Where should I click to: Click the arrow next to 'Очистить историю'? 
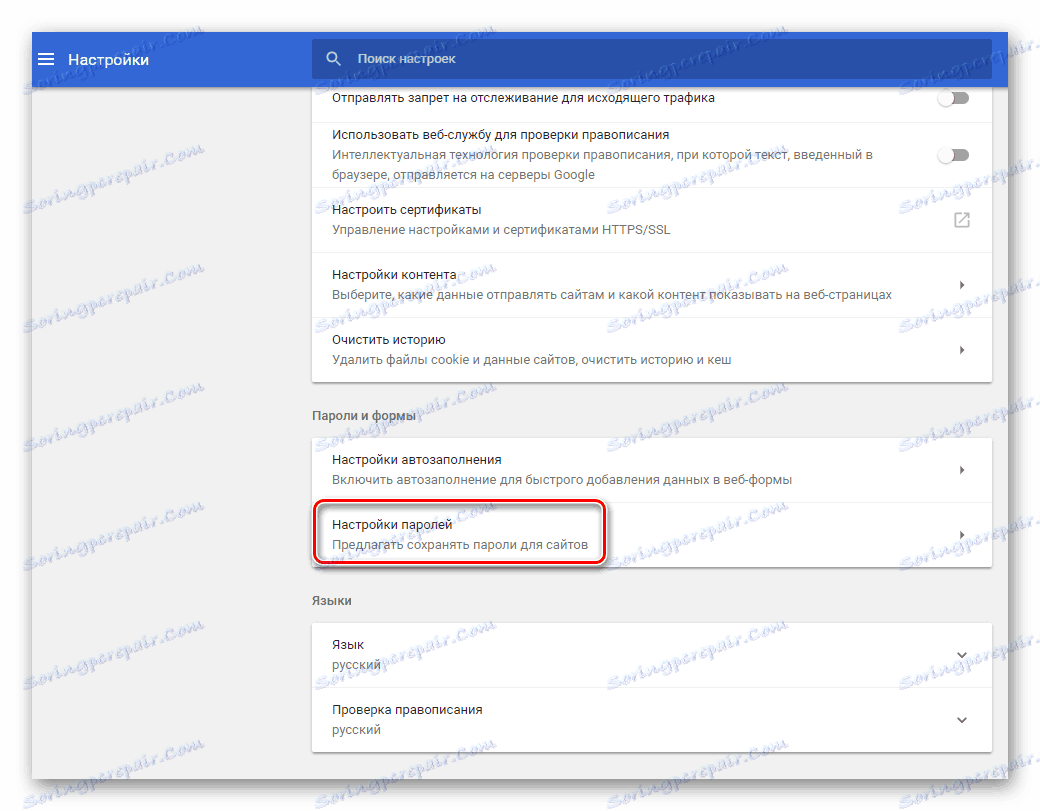[962, 350]
